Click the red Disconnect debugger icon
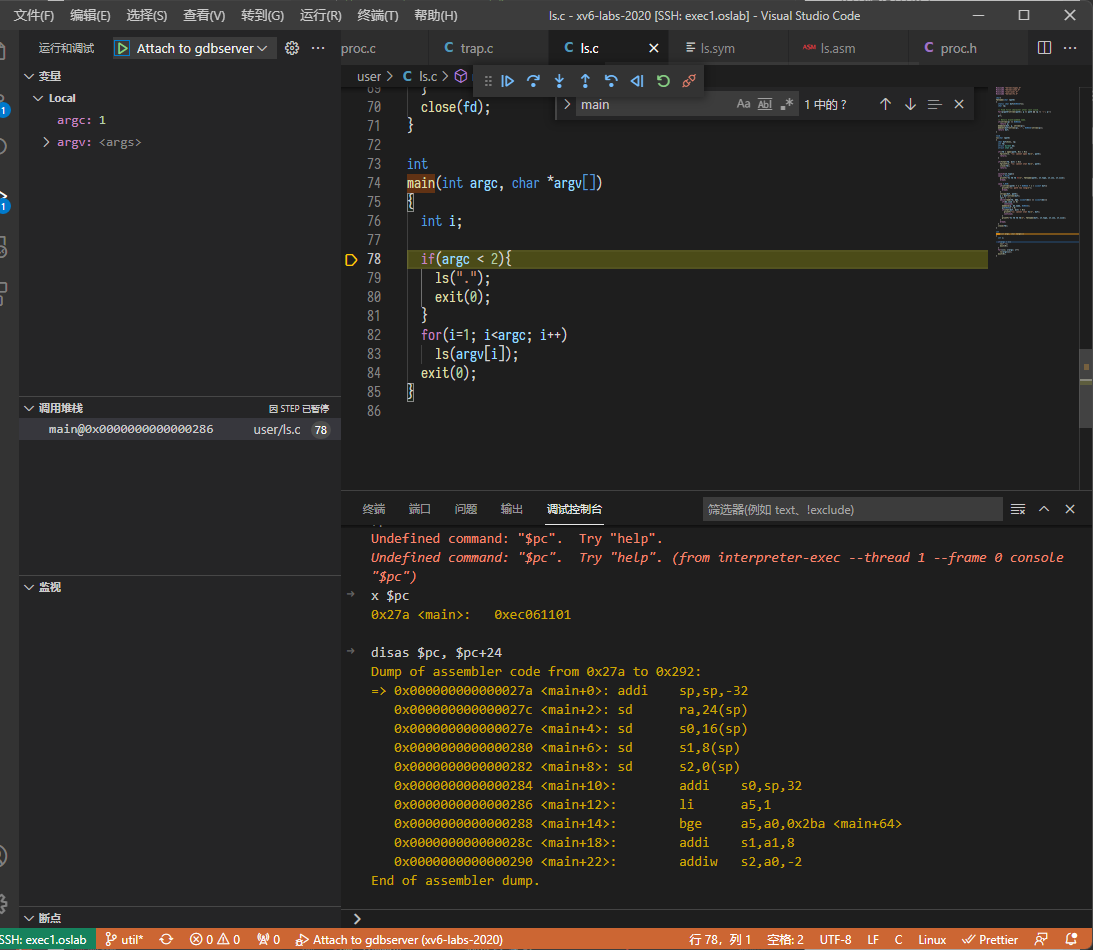 (x=689, y=81)
